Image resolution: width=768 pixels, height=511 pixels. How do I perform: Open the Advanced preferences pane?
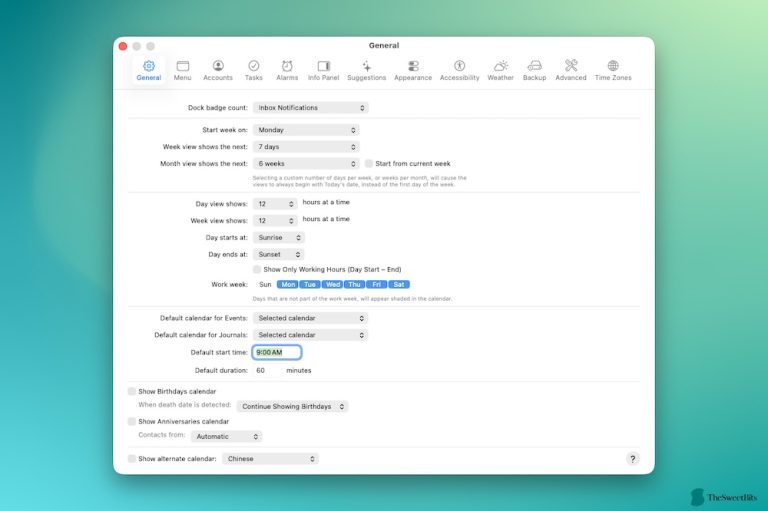pos(571,70)
